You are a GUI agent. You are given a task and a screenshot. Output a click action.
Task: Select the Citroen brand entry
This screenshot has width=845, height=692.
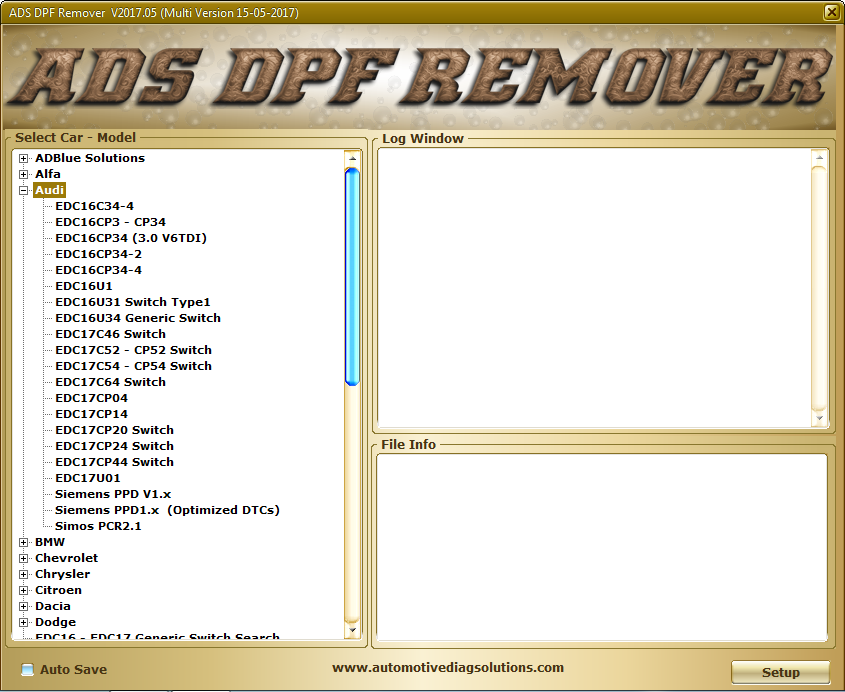point(58,590)
